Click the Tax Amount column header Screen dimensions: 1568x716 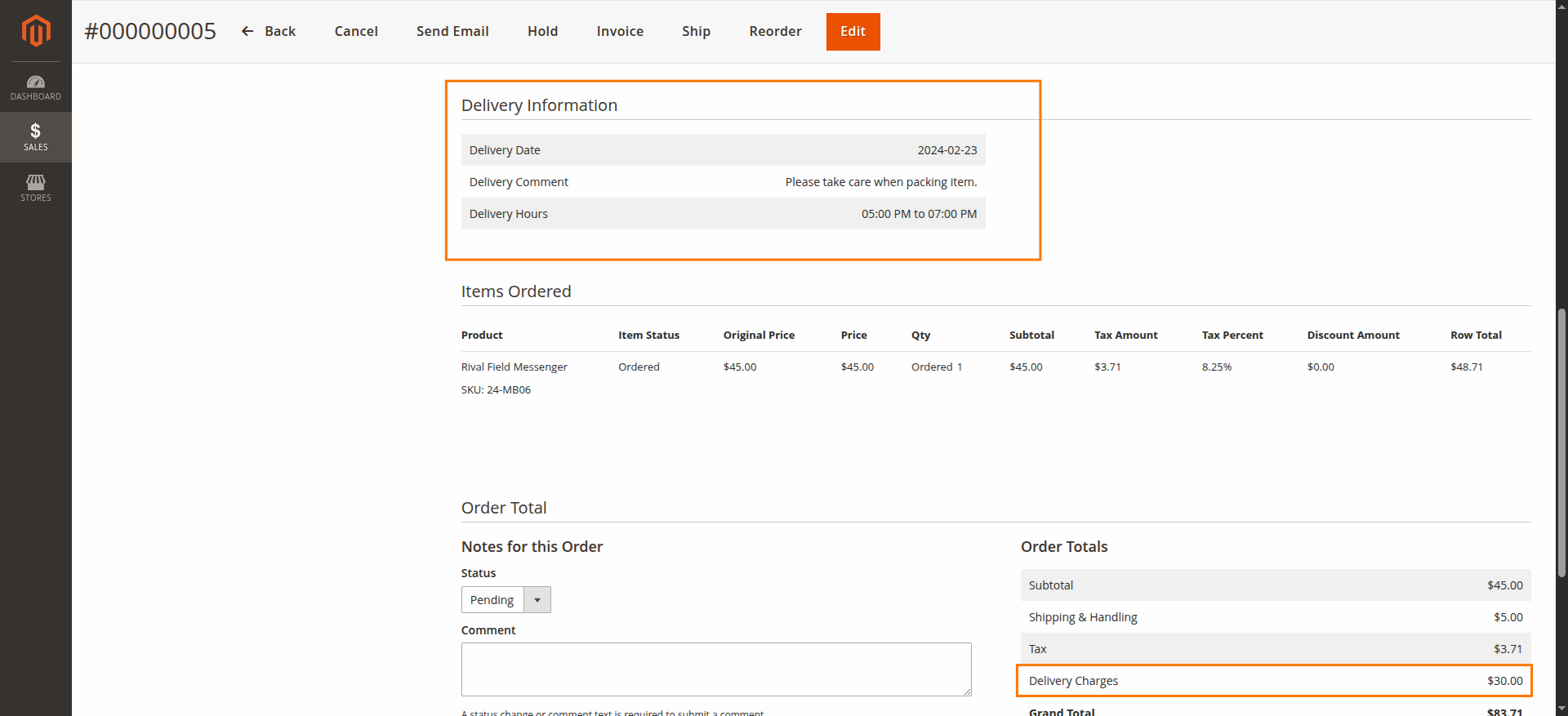tap(1125, 335)
